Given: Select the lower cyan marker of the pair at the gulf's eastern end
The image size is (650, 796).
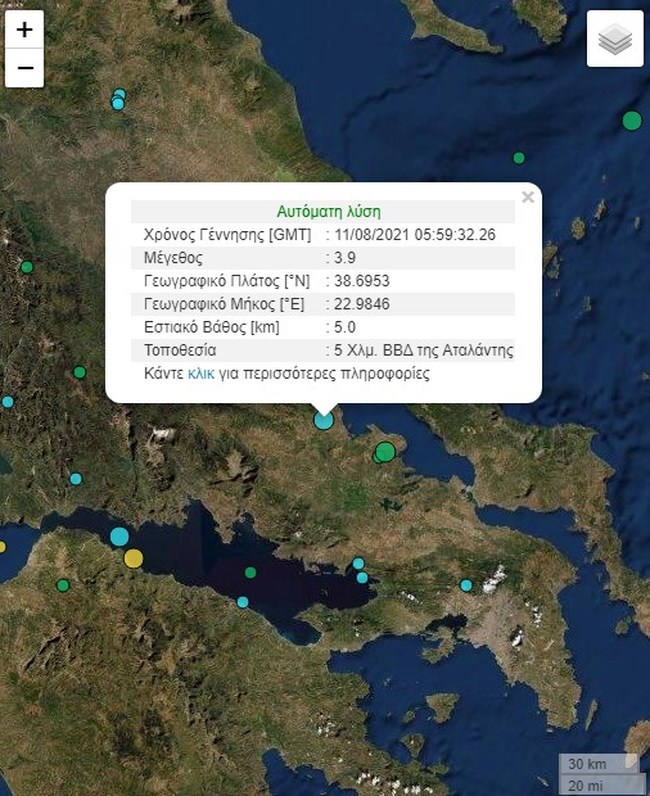Looking at the screenshot, I should [x=362, y=577].
